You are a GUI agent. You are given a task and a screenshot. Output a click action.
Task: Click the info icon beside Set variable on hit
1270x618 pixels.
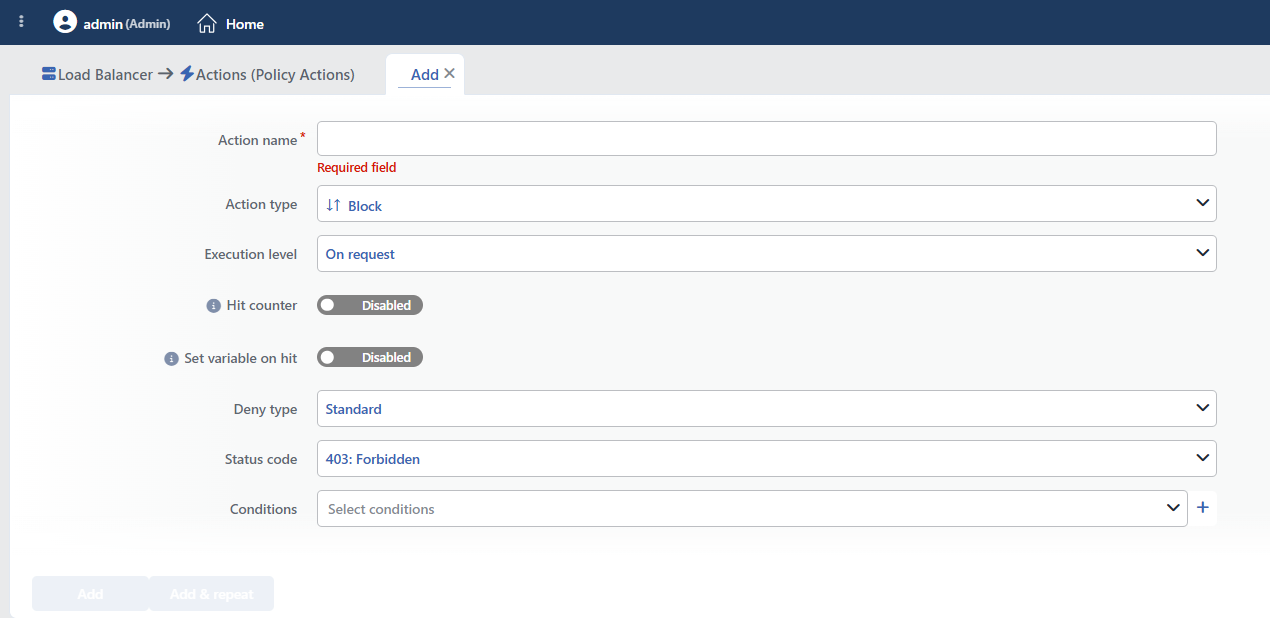(x=171, y=358)
